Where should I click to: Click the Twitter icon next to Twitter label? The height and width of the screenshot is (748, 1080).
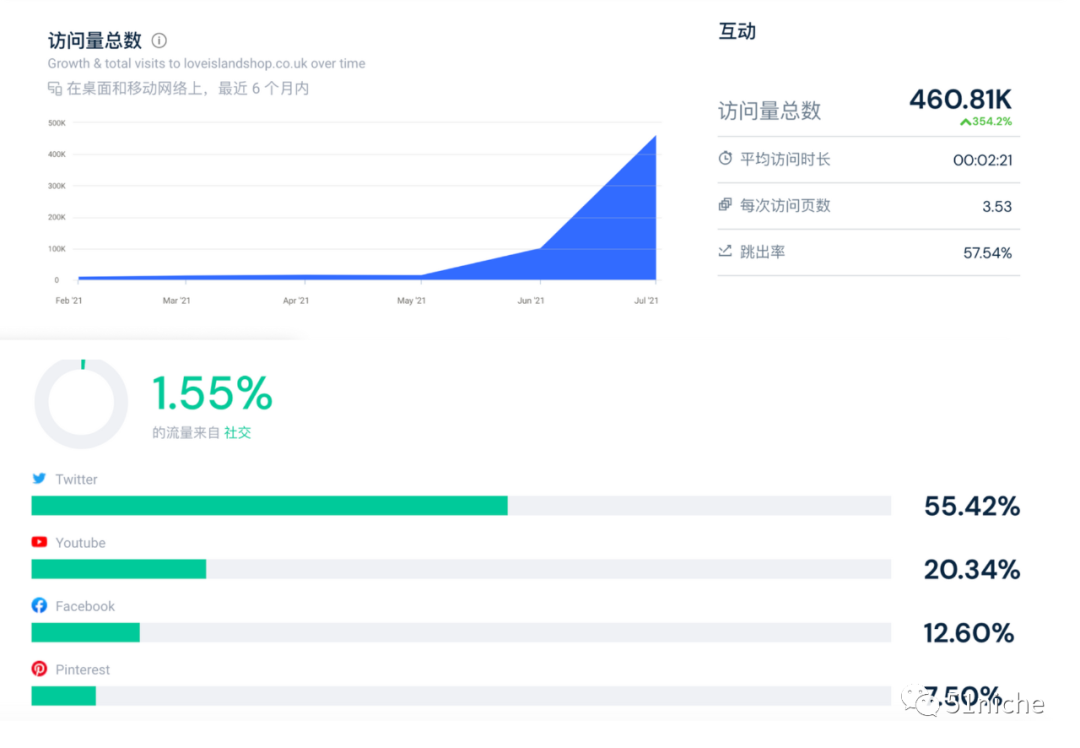tap(39, 479)
